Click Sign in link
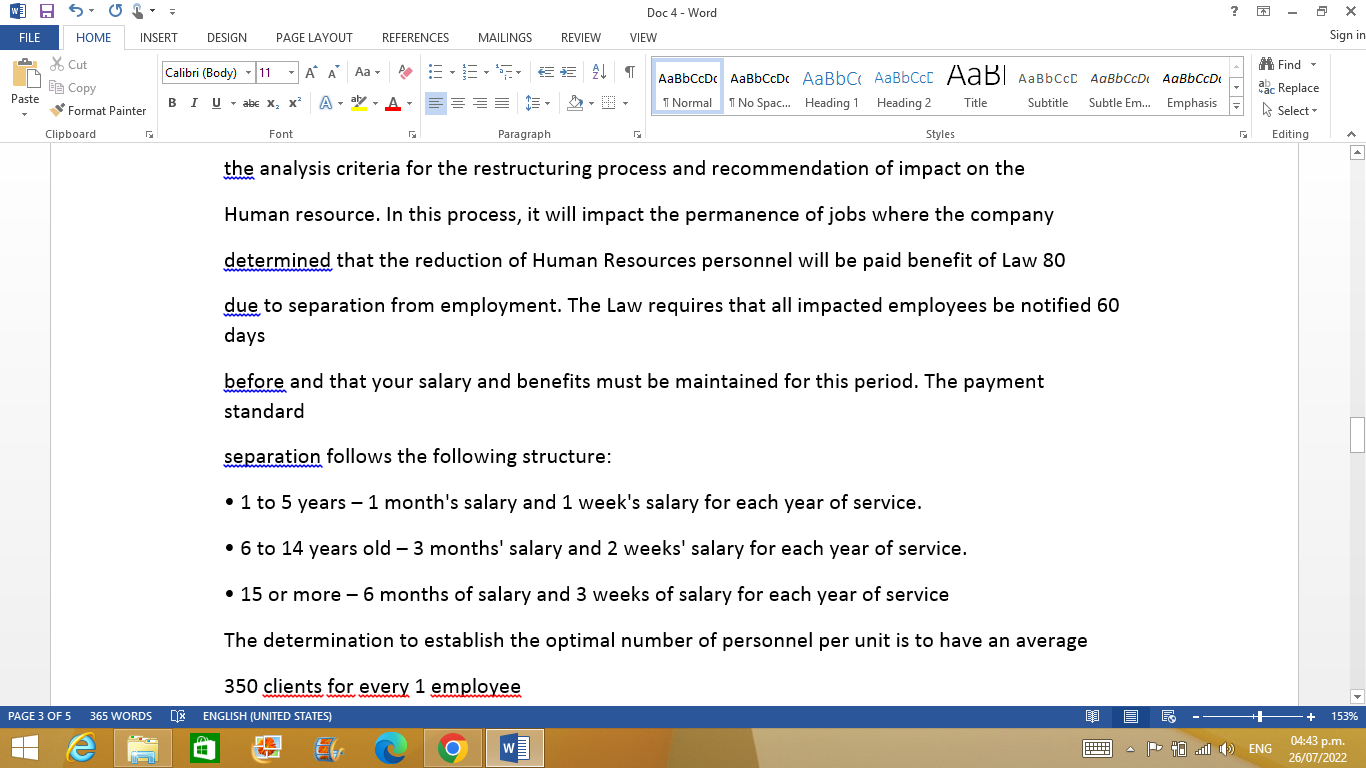This screenshot has width=1366, height=768. pyautogui.click(x=1347, y=35)
